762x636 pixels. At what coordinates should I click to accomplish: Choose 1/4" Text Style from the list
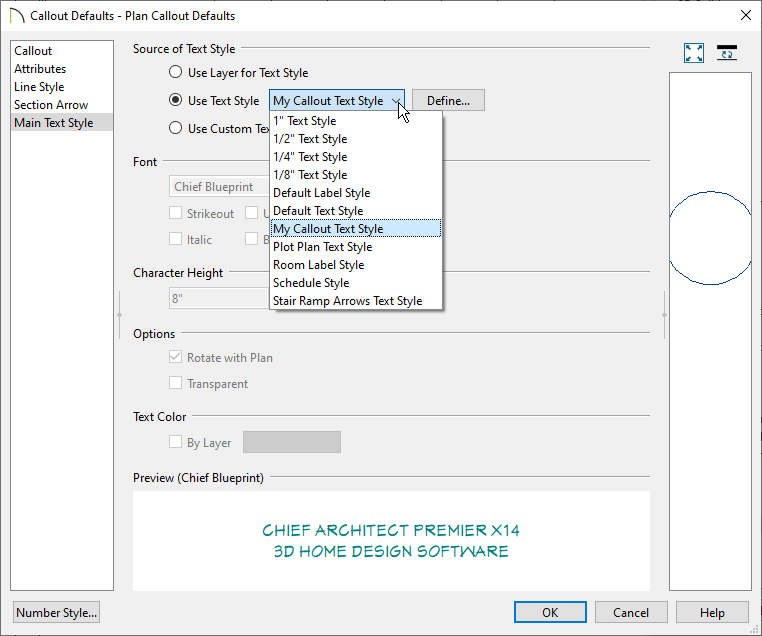point(356,156)
